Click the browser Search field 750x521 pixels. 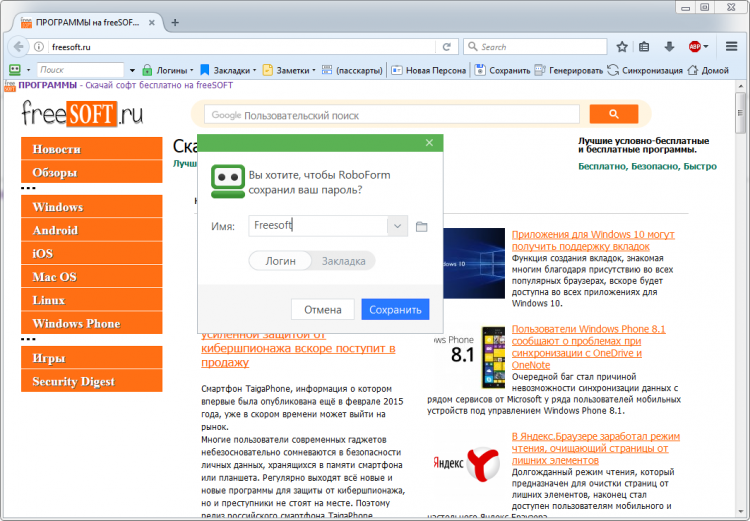(535, 47)
